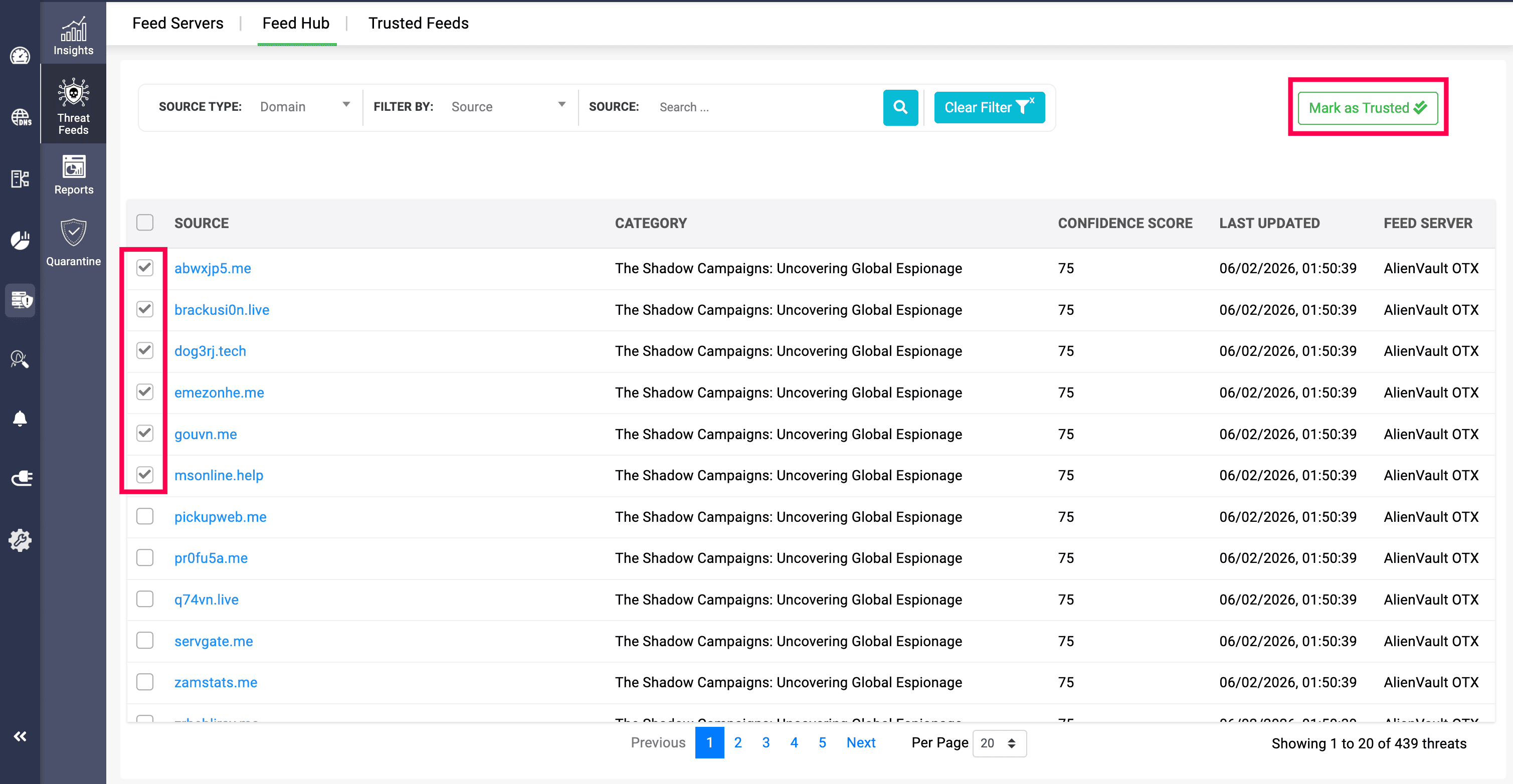This screenshot has height=784, width=1513.
Task: Open the Reports sidebar section
Action: click(73, 174)
